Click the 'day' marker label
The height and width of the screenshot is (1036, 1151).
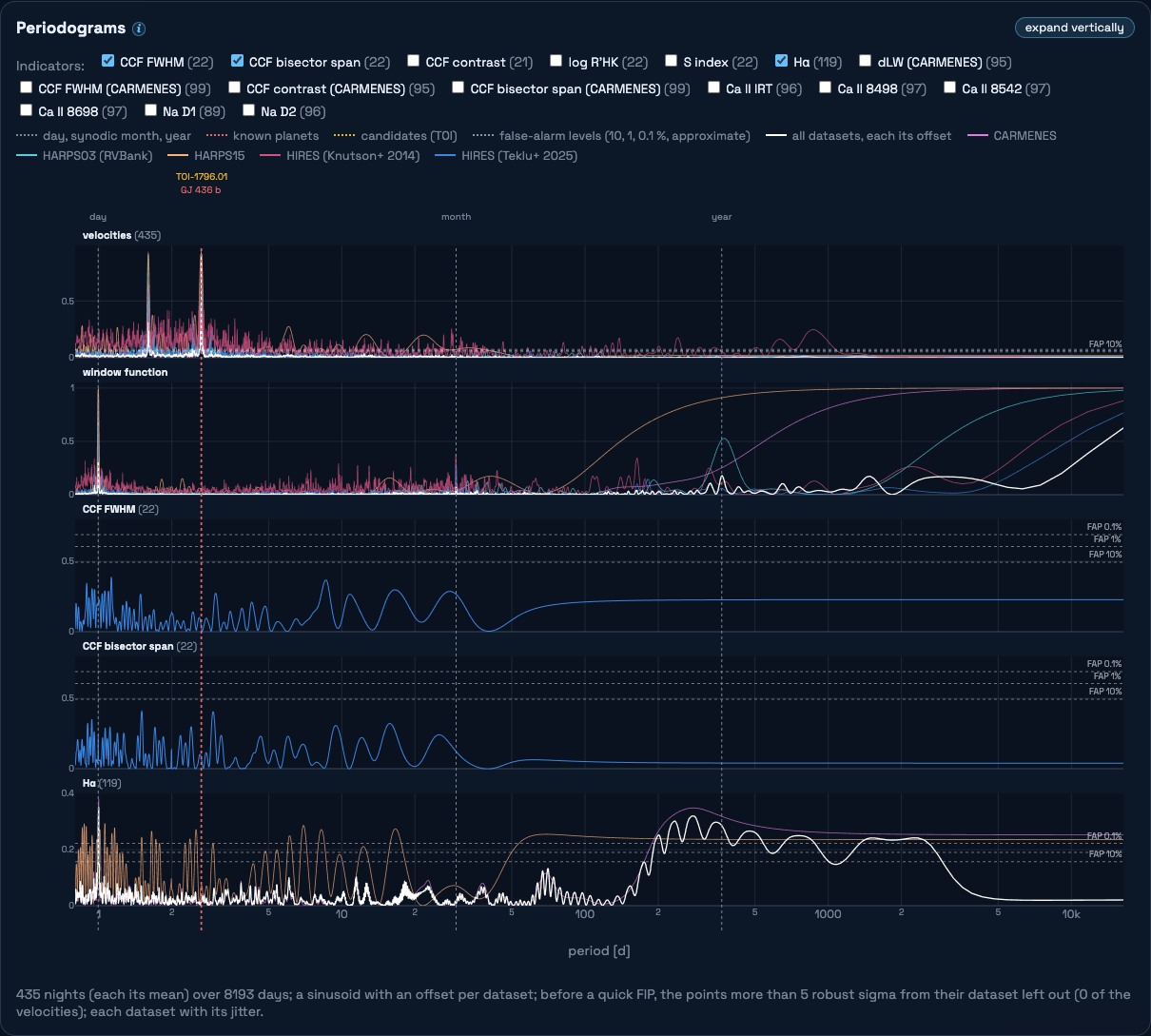(98, 217)
